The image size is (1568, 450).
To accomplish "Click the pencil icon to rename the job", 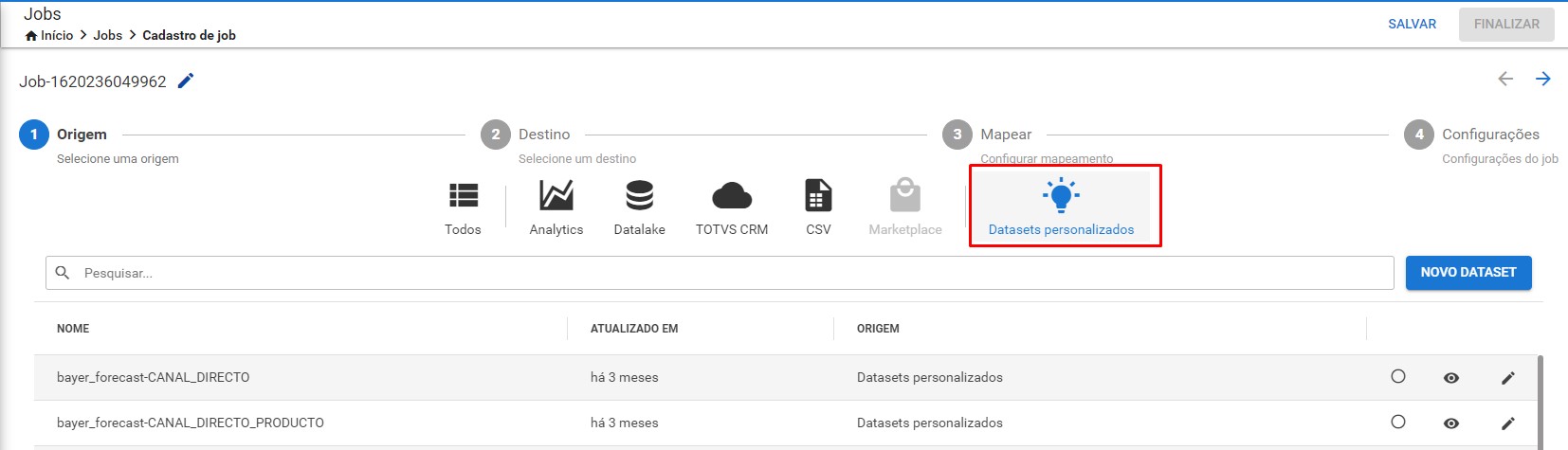I will 186,81.
